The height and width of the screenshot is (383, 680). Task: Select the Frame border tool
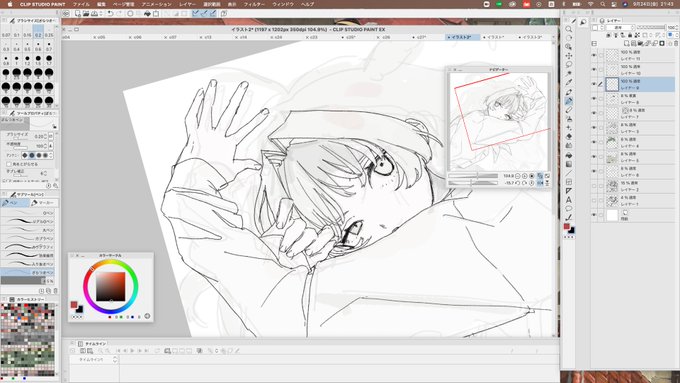coord(569,182)
